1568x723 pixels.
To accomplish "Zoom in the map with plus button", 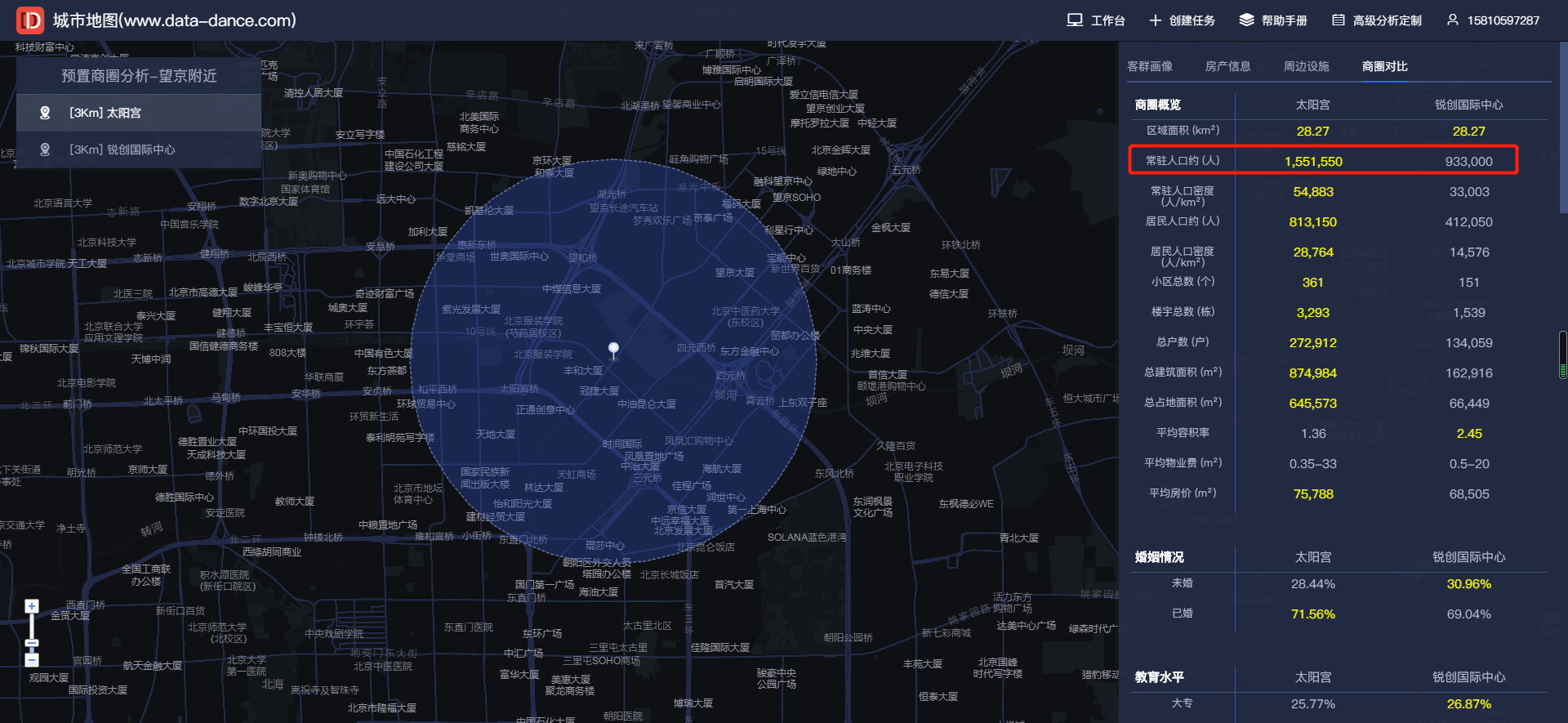I will click(x=32, y=606).
